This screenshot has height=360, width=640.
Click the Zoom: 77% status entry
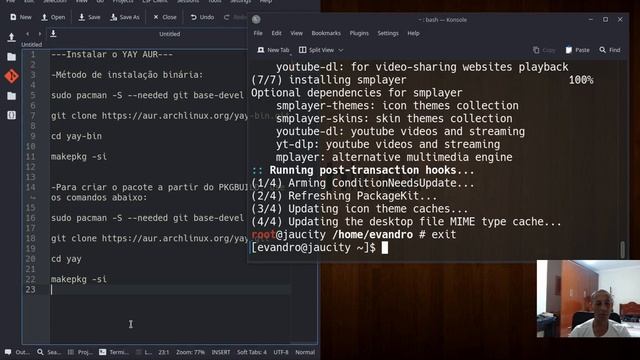tap(190, 352)
